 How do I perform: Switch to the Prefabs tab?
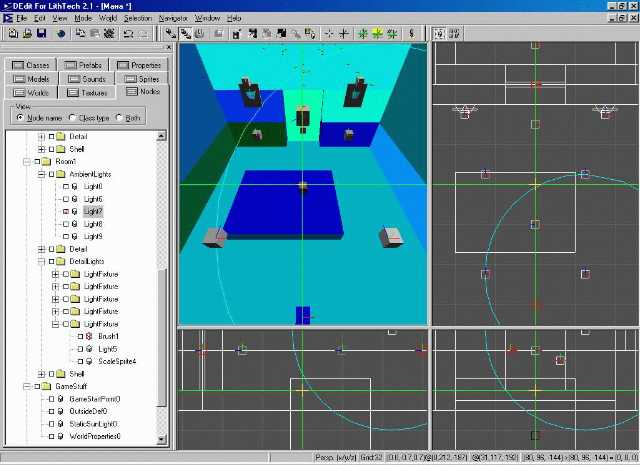pyautogui.click(x=83, y=65)
